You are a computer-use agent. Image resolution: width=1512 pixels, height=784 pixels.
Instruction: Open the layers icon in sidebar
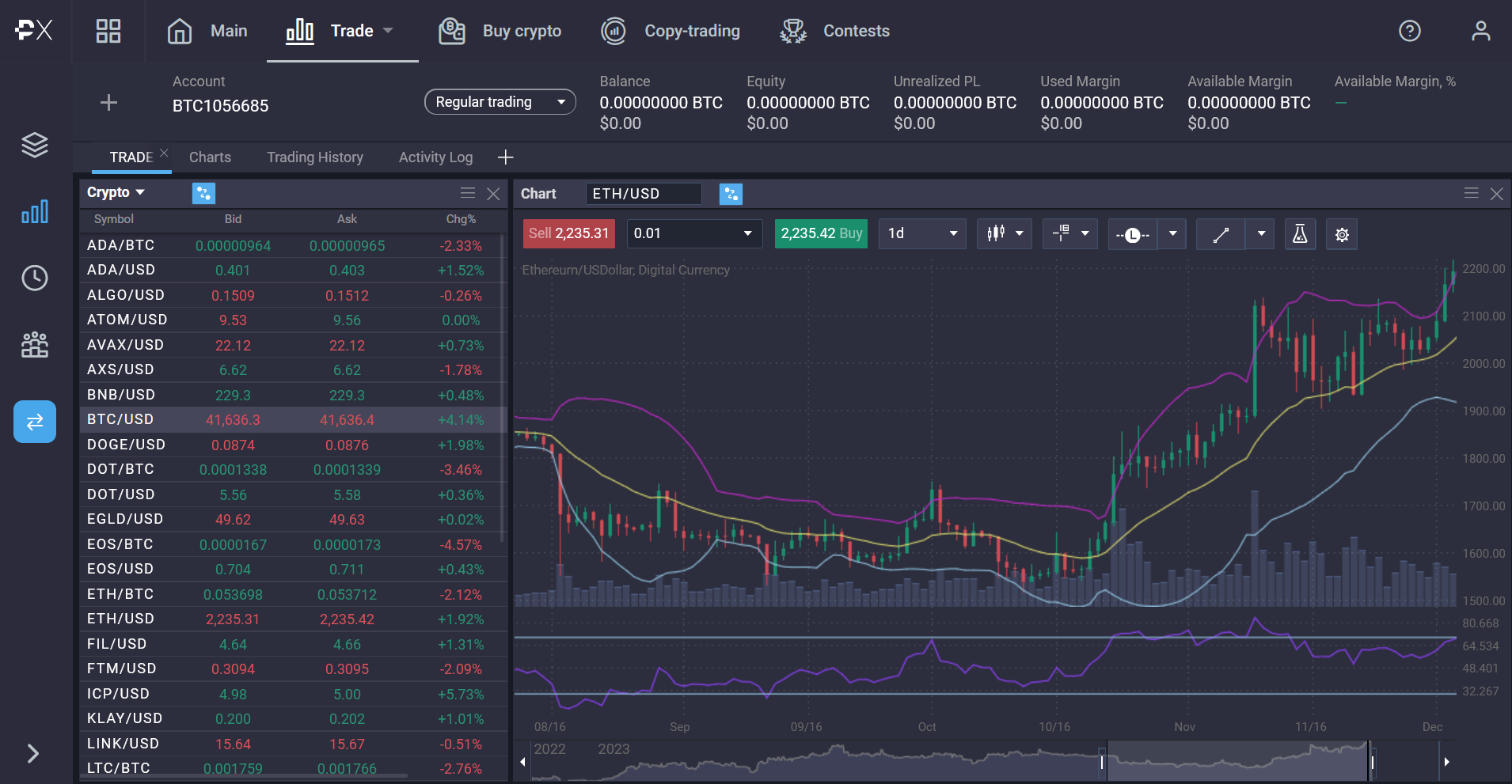35,145
